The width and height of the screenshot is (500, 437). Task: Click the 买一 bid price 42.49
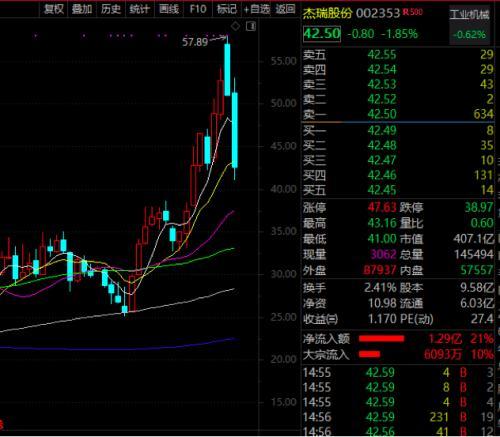(x=382, y=130)
